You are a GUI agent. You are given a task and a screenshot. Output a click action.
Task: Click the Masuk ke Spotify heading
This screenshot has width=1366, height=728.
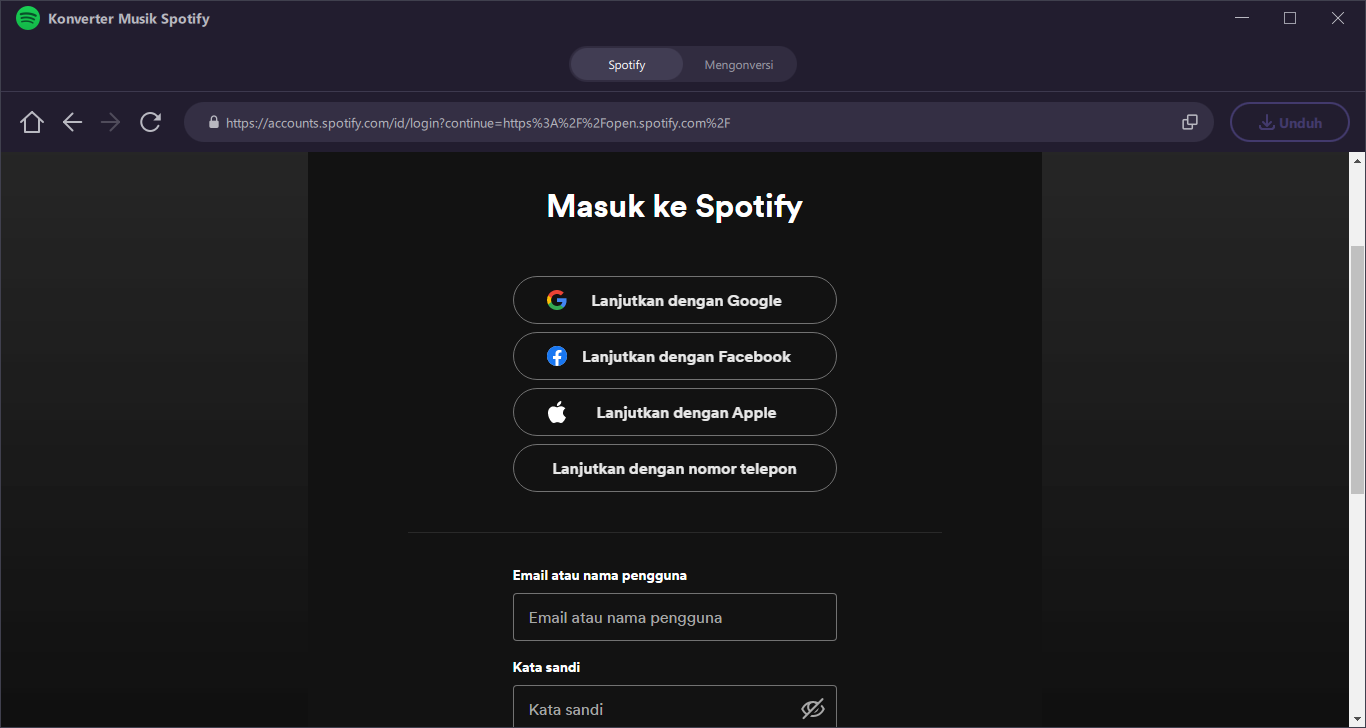coord(675,206)
